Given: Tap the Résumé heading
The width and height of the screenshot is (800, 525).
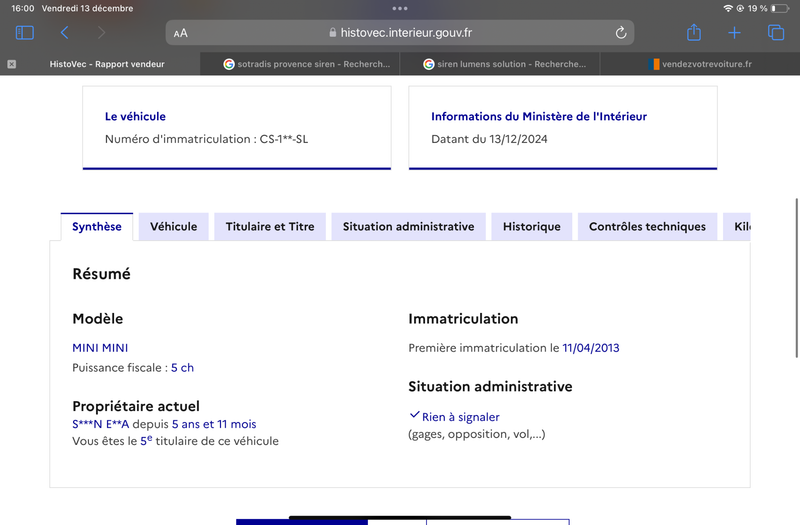Looking at the screenshot, I should click(x=102, y=274).
